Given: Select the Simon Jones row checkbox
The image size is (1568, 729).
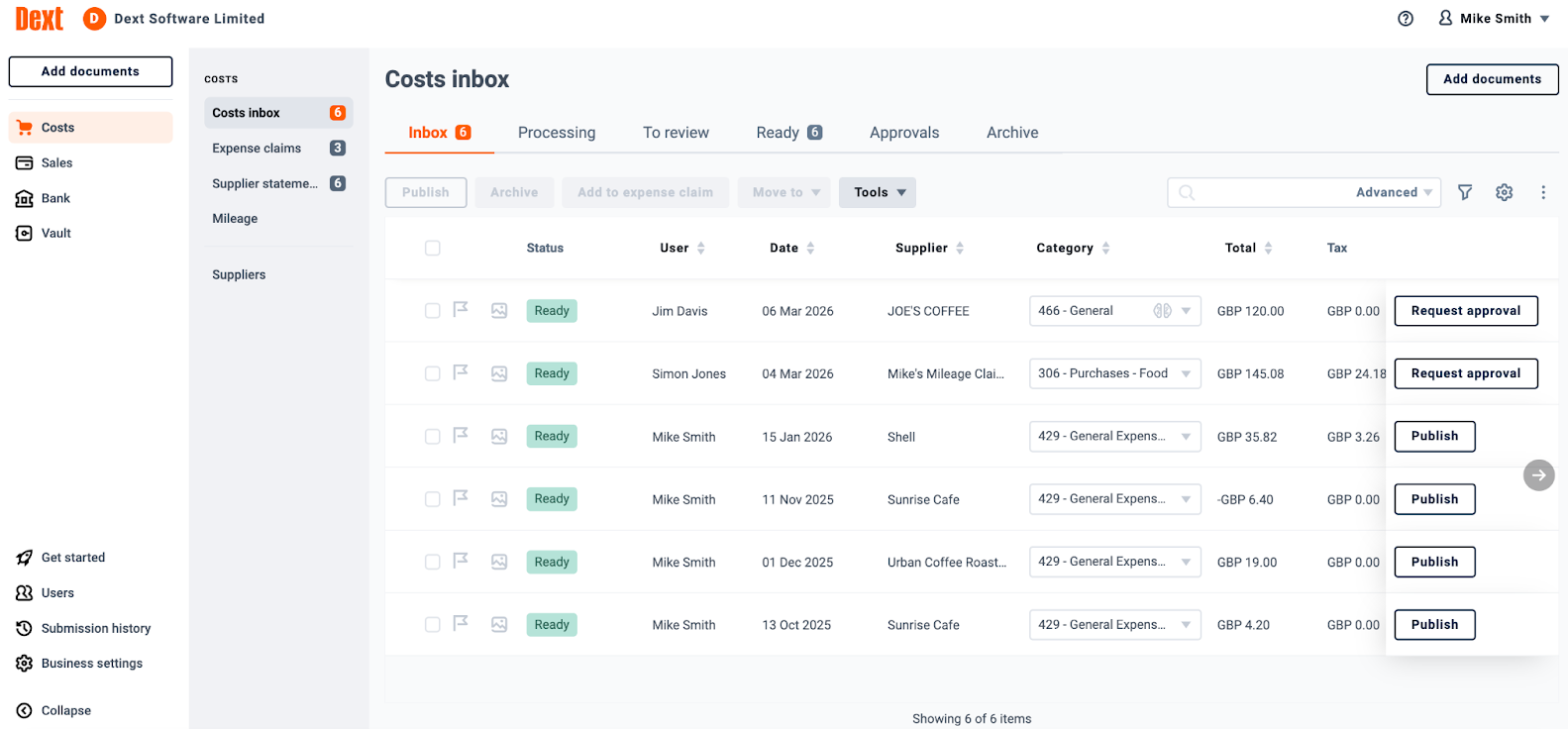Looking at the screenshot, I should pyautogui.click(x=433, y=373).
